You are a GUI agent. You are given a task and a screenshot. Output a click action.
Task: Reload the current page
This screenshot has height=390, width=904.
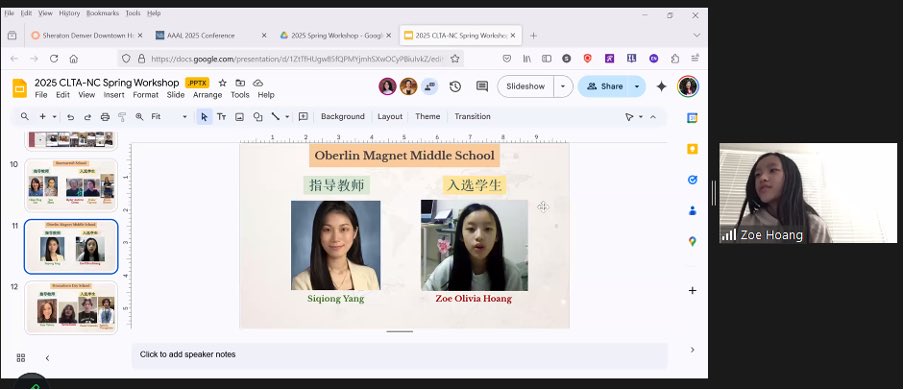(54, 59)
